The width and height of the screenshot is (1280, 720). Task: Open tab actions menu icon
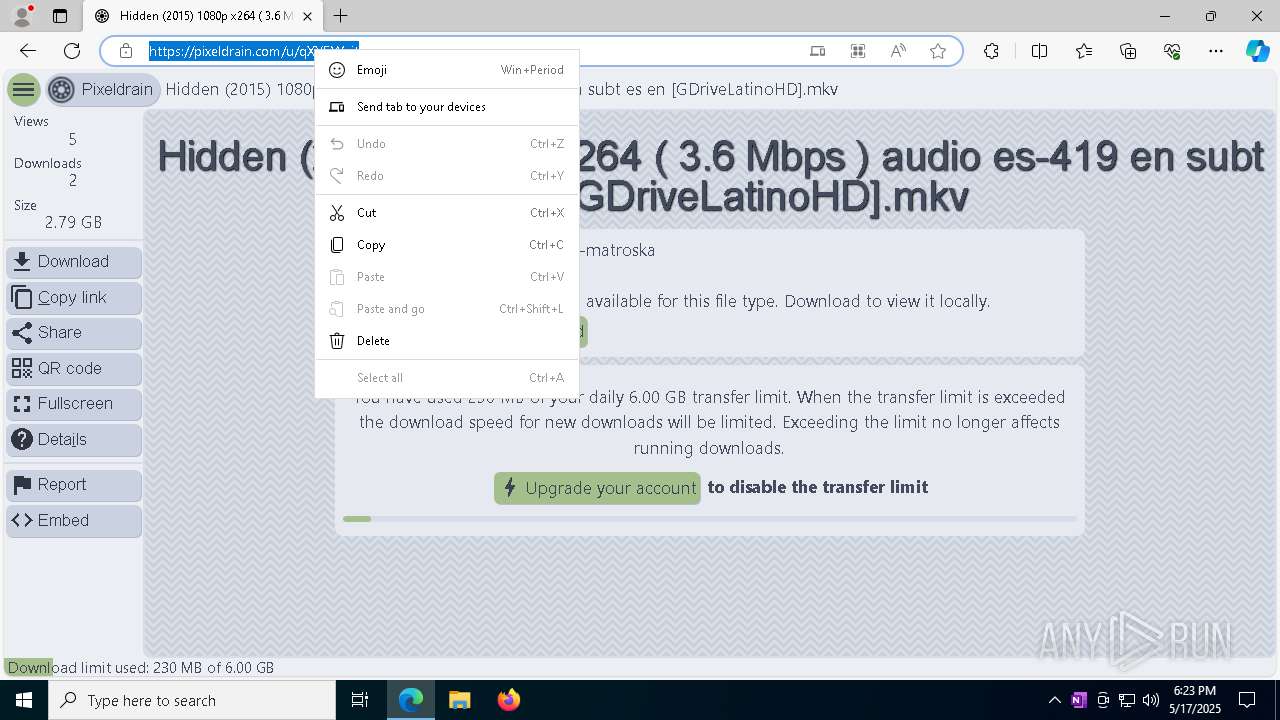(60, 16)
